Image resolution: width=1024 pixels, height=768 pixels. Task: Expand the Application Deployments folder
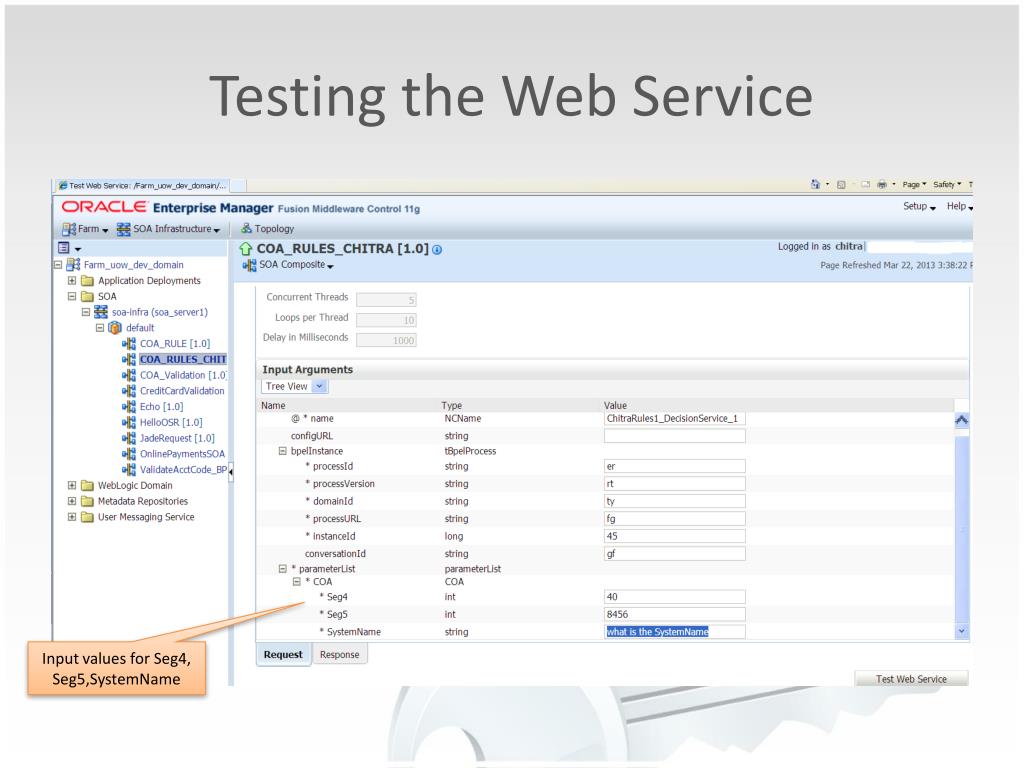[72, 280]
